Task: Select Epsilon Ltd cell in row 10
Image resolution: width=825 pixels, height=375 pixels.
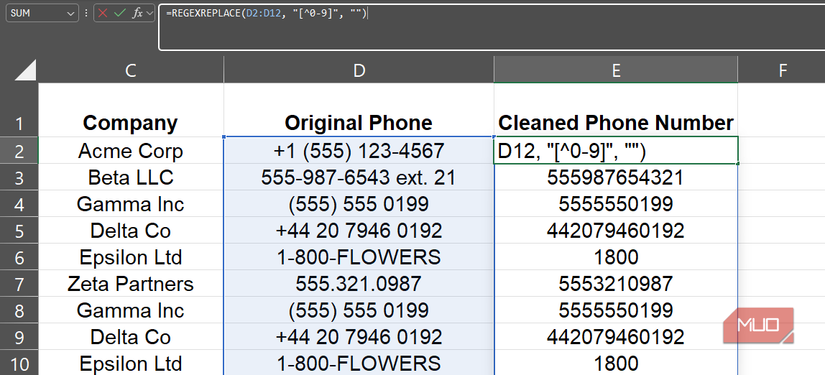Action: pyautogui.click(x=131, y=363)
